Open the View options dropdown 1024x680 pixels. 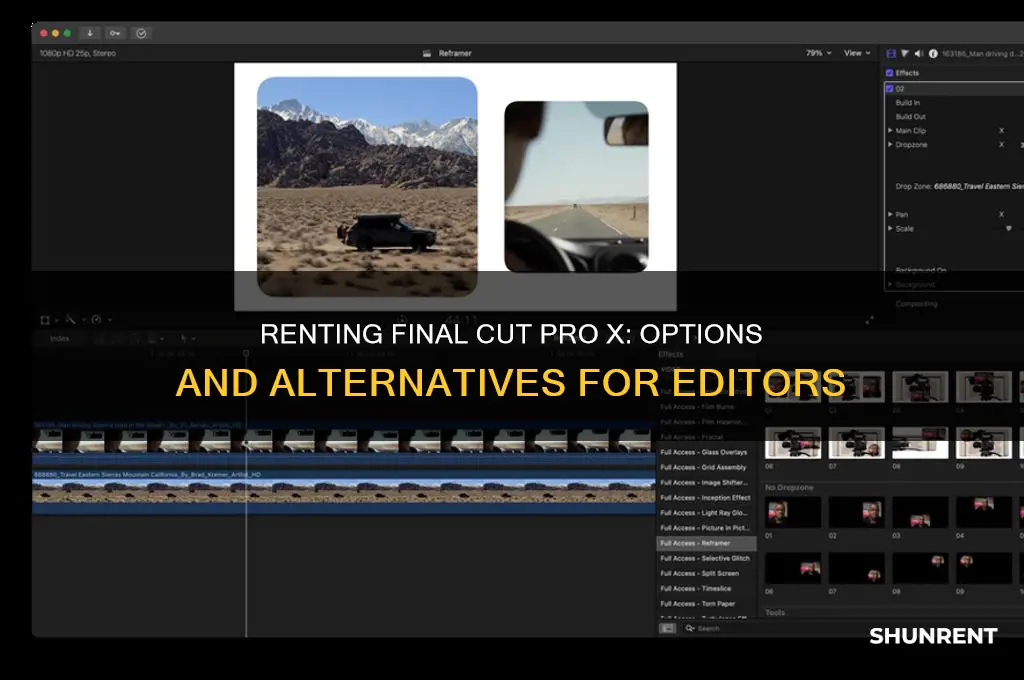click(857, 53)
